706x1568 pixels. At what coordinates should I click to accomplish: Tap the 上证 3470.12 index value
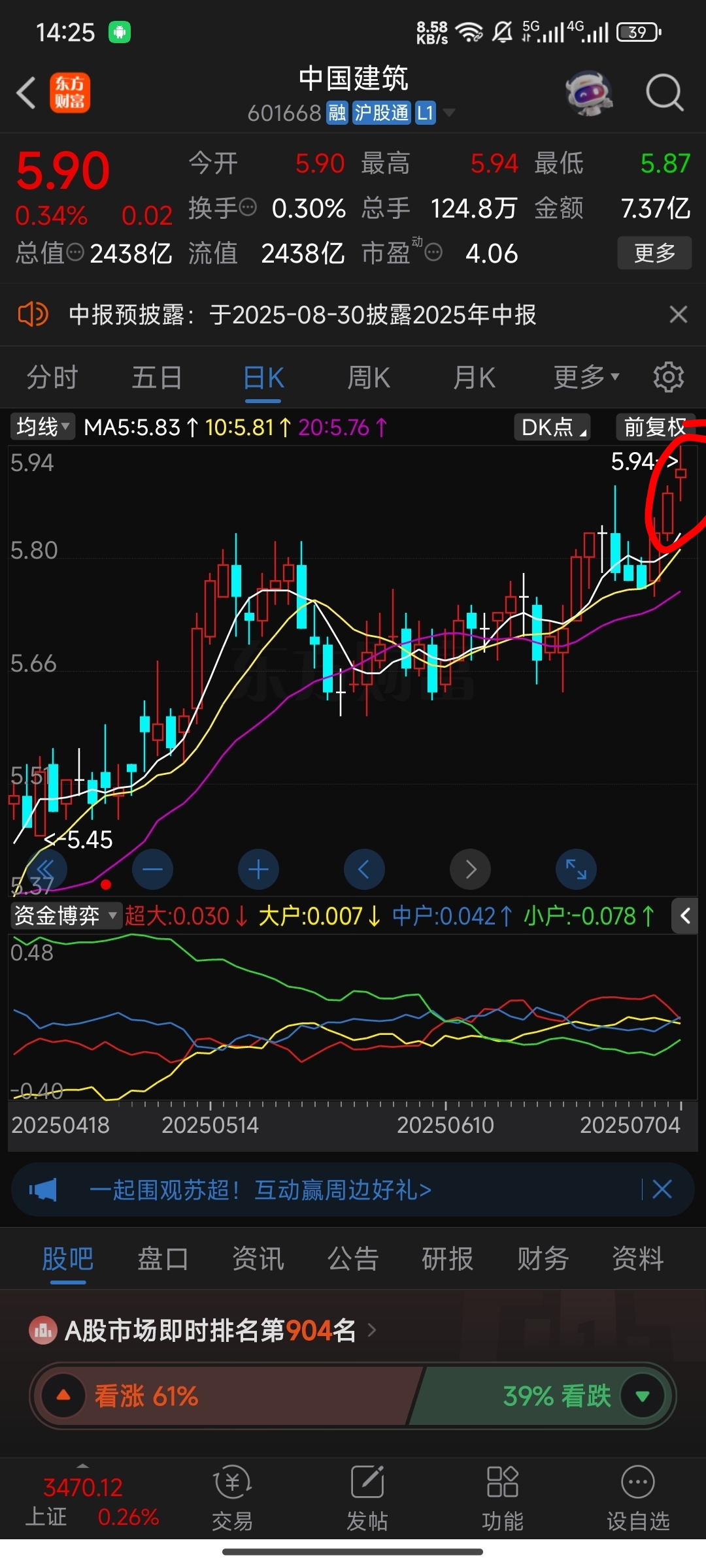point(83,1487)
